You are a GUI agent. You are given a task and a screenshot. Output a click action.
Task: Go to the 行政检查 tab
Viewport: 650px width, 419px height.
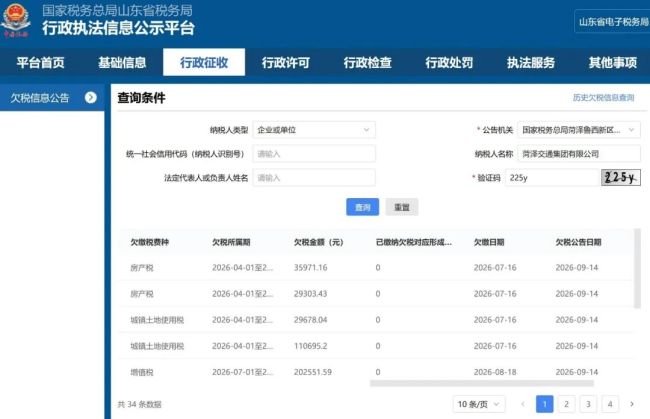(367, 63)
